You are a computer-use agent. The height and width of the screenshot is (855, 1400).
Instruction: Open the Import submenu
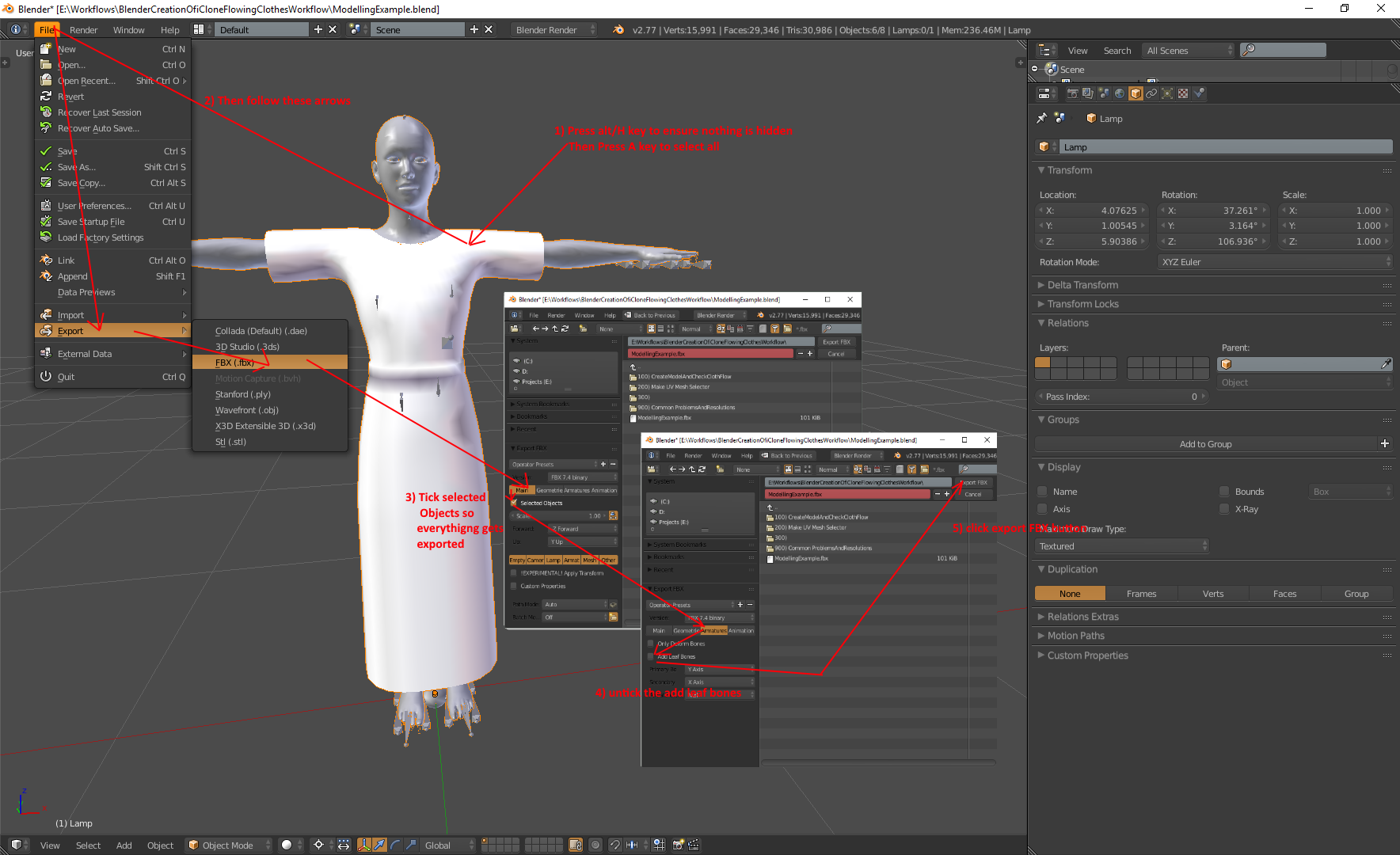[x=113, y=315]
